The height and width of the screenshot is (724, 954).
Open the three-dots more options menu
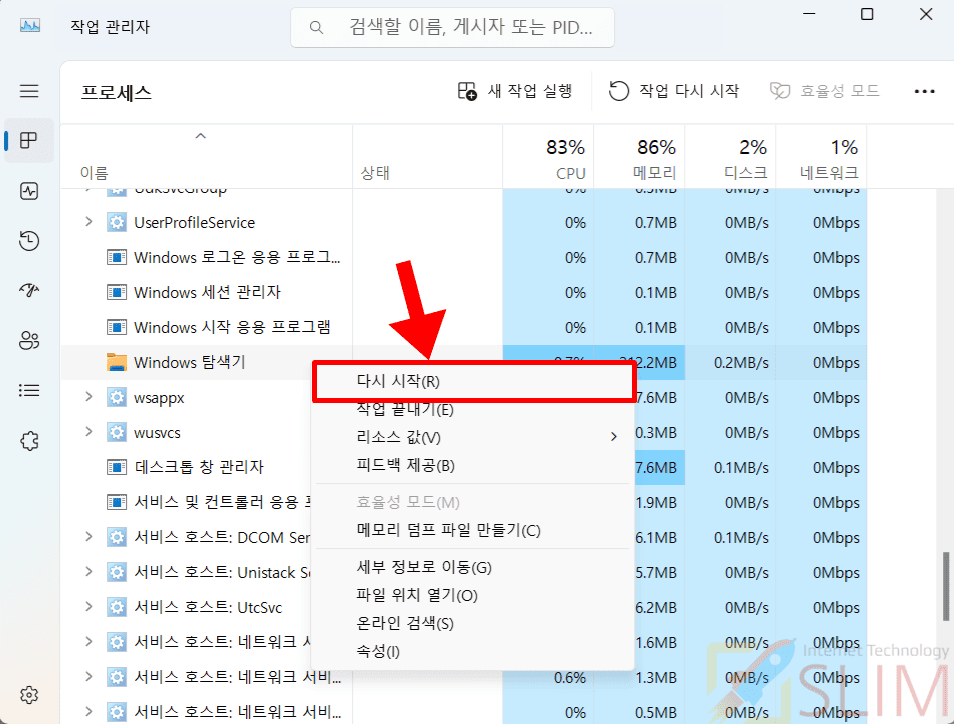[x=924, y=91]
